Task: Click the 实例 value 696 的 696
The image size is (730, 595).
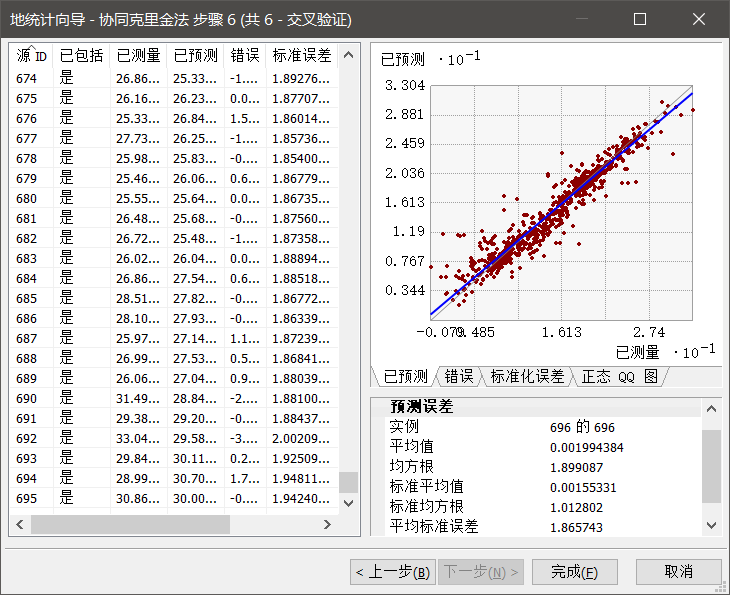Action: 582,427
